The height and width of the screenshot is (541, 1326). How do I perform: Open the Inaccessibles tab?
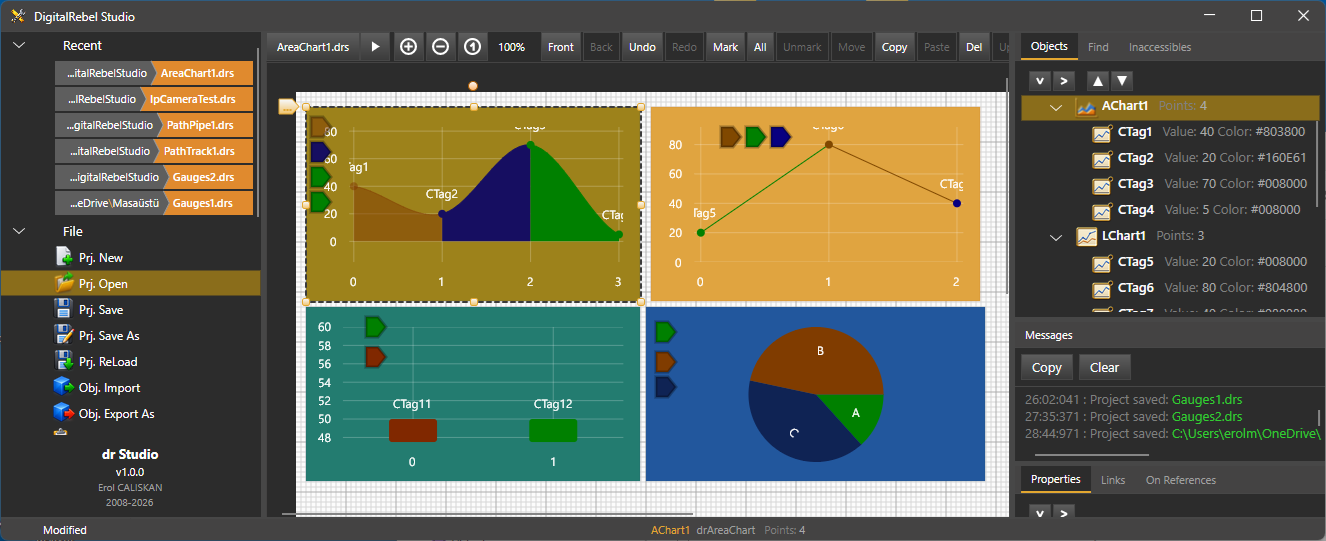tap(1160, 47)
